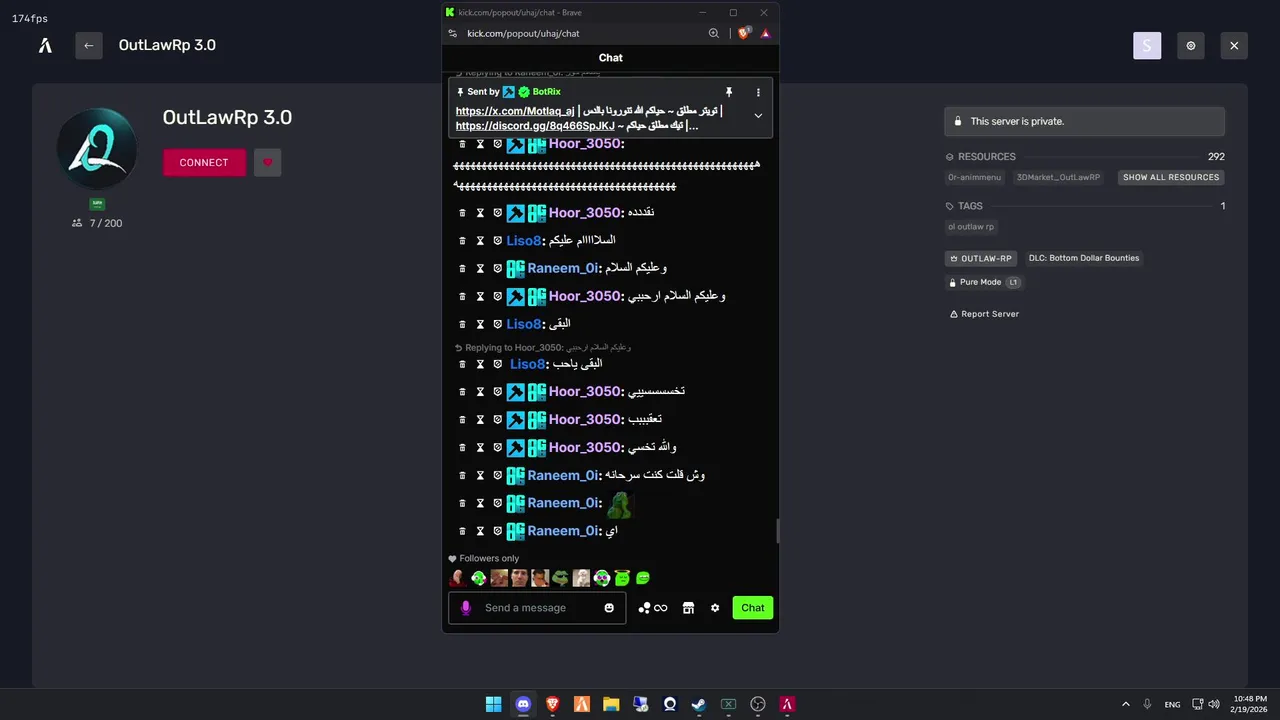Image resolution: width=1280 pixels, height=720 pixels.
Task: Ban Raneem_0i via shield icon on "اي" row
Action: 497,531
